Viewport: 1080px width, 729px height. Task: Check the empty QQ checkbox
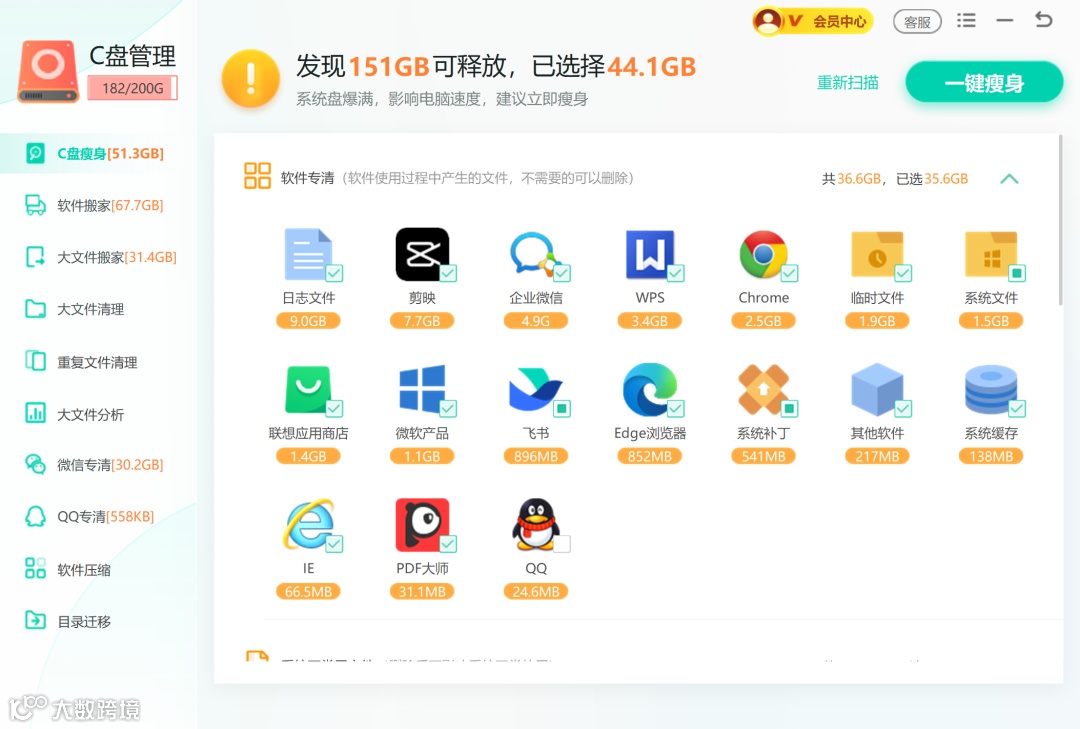[562, 544]
